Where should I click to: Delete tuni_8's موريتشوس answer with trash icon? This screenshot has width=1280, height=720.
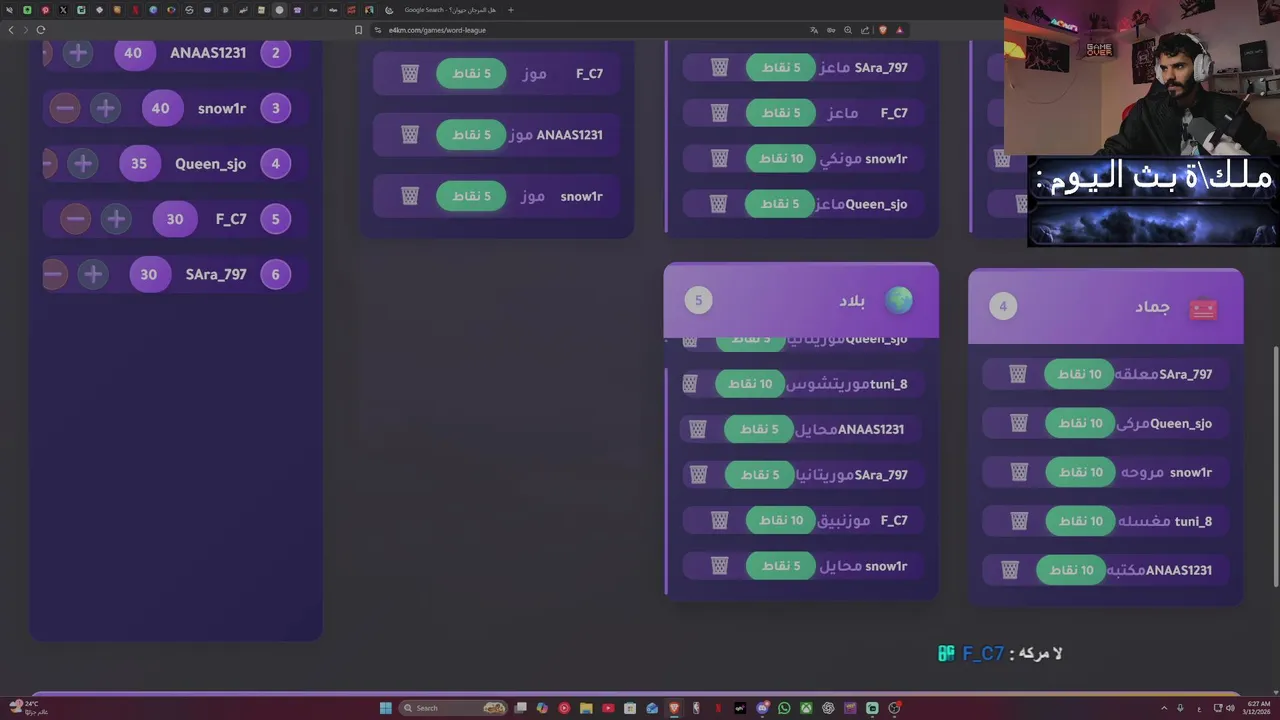coord(690,384)
